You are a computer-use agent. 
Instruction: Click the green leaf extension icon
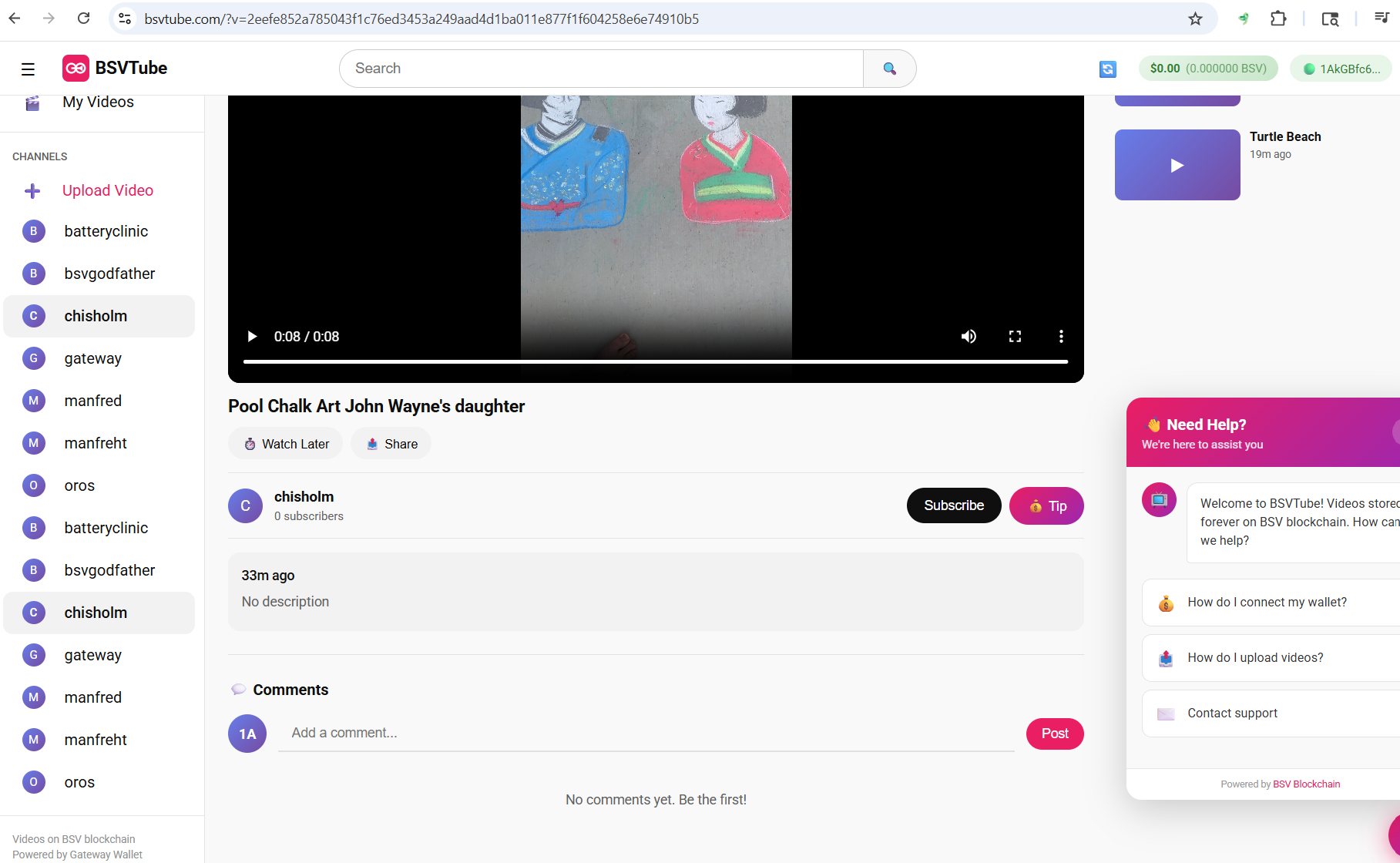[x=1243, y=18]
